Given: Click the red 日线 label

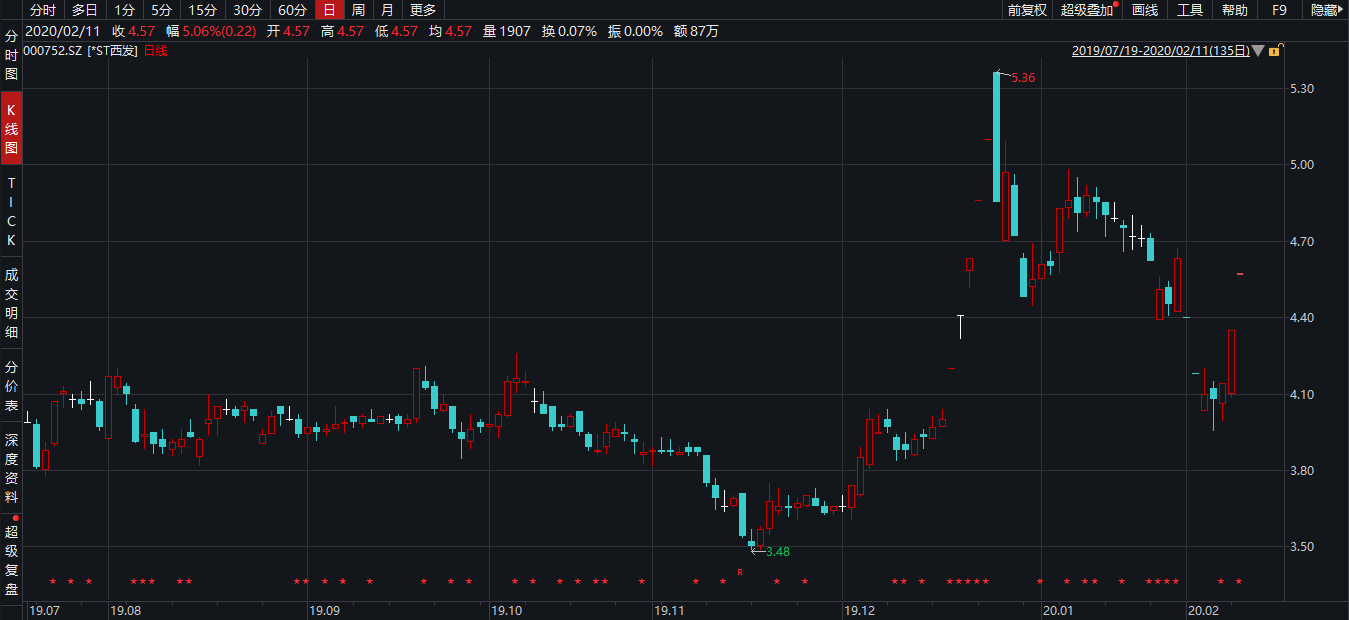Looking at the screenshot, I should tap(156, 50).
